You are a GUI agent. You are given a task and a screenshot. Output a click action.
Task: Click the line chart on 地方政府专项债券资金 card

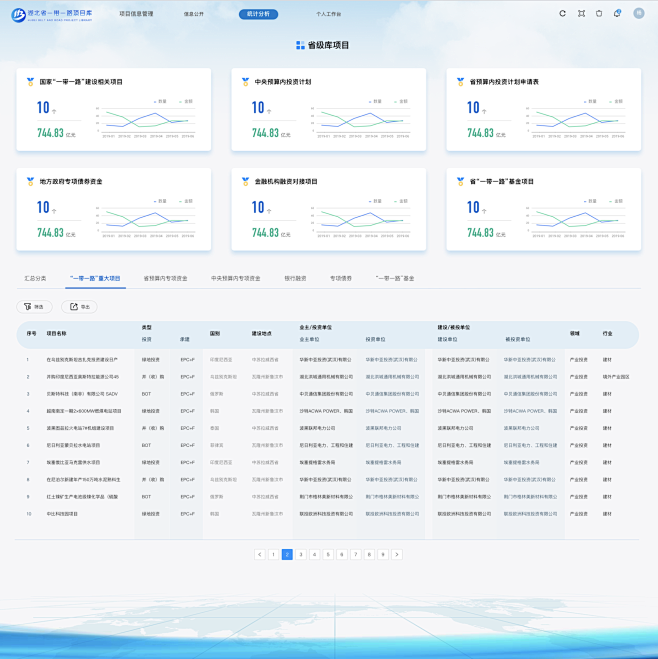[x=145, y=222]
